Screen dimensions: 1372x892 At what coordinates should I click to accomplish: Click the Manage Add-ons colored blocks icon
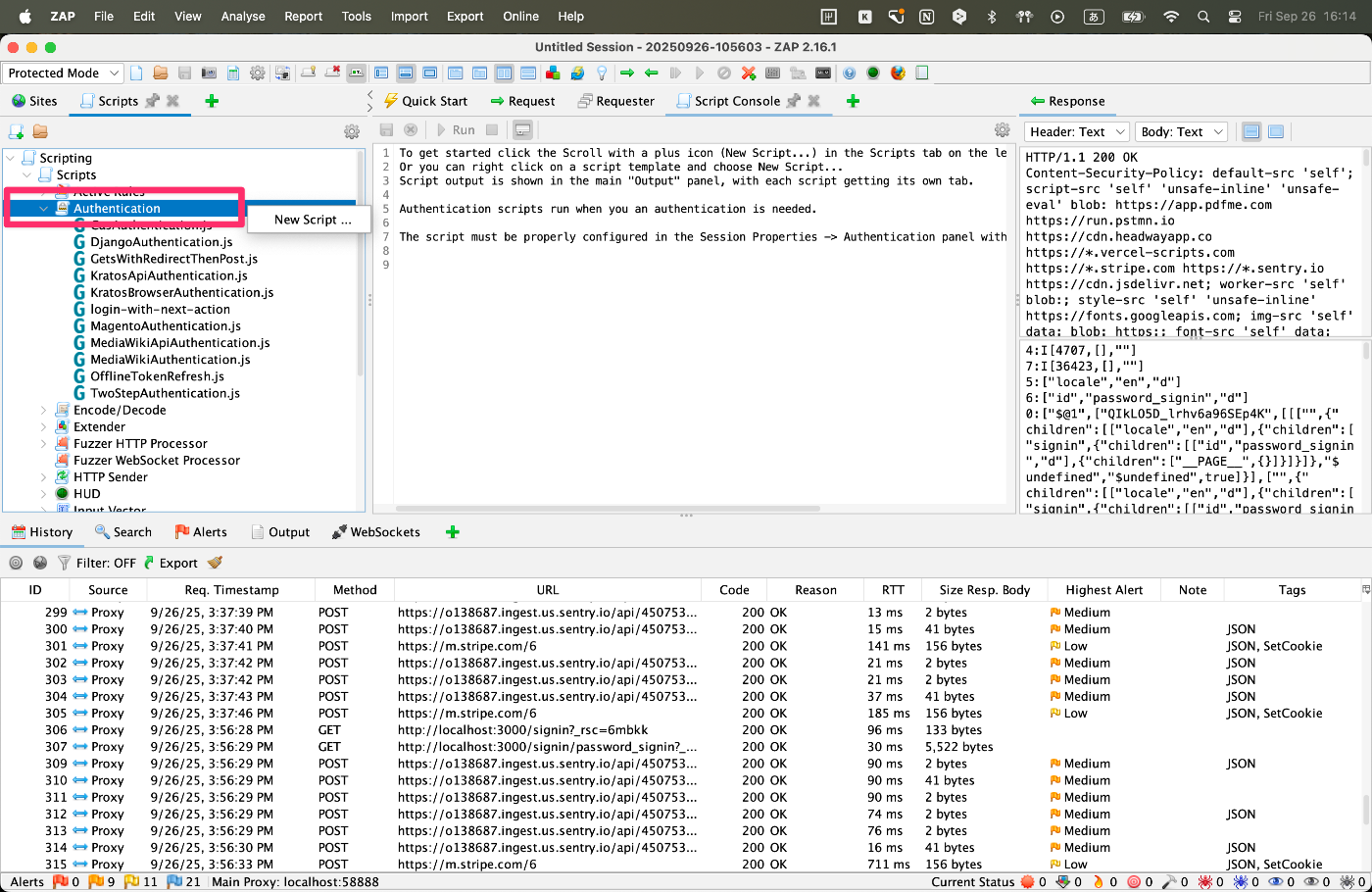tap(554, 74)
